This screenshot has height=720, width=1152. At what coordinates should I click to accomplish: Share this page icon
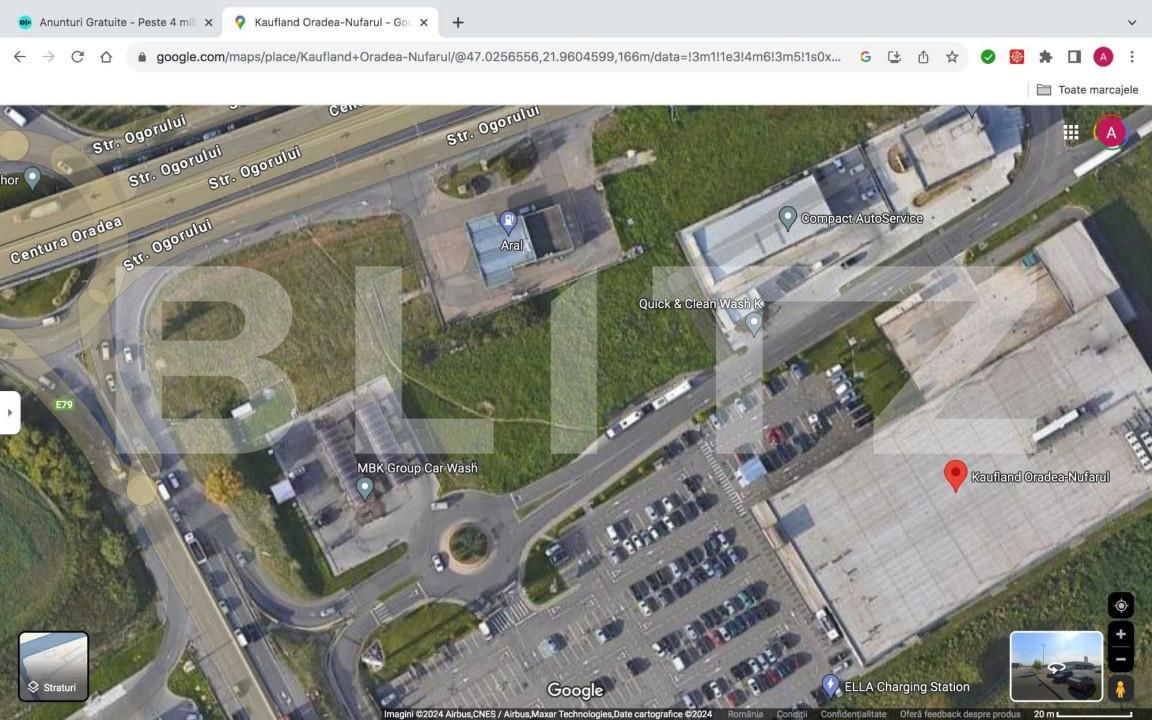923,57
